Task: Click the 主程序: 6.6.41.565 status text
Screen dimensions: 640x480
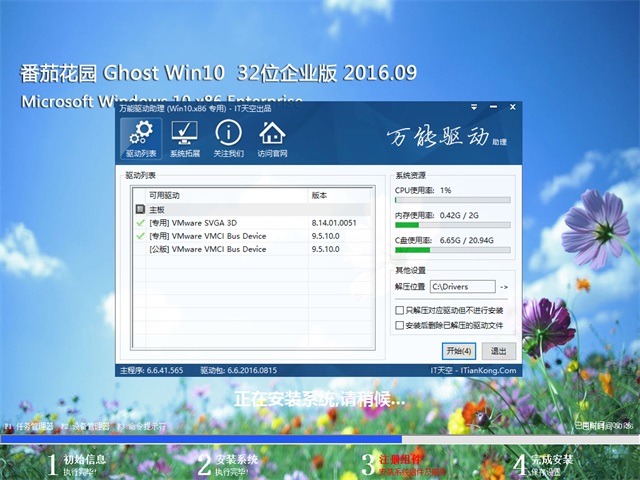Action: click(x=151, y=370)
